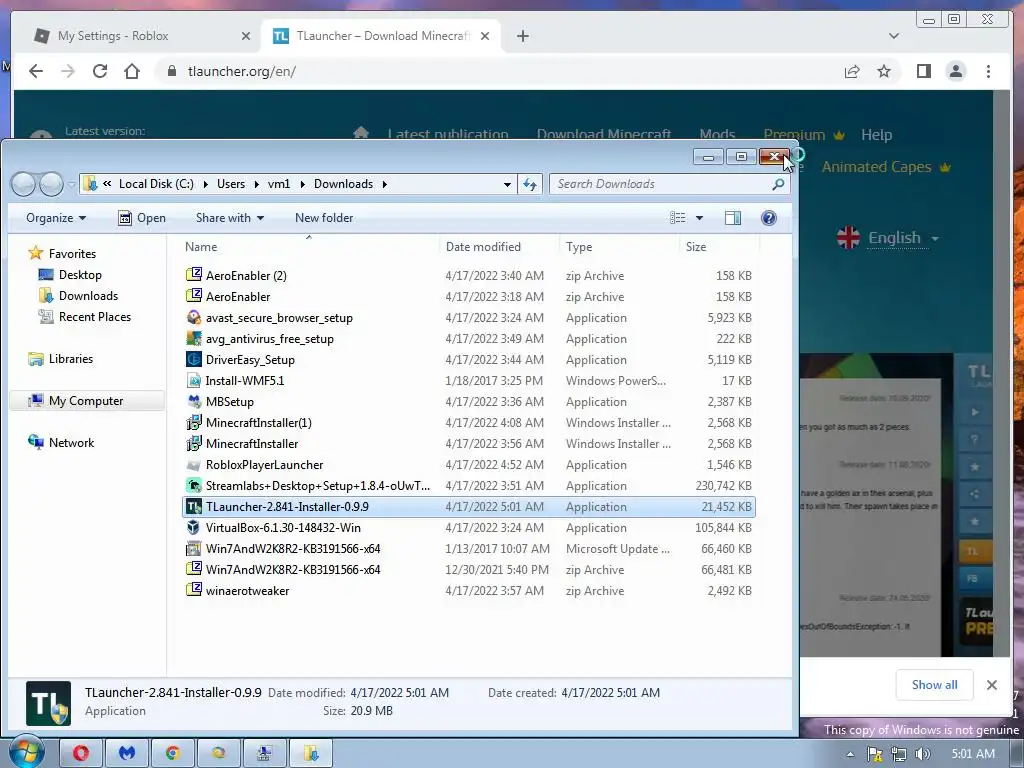Click Open in Explorer toolbar
The width and height of the screenshot is (1024, 768).
click(x=142, y=218)
